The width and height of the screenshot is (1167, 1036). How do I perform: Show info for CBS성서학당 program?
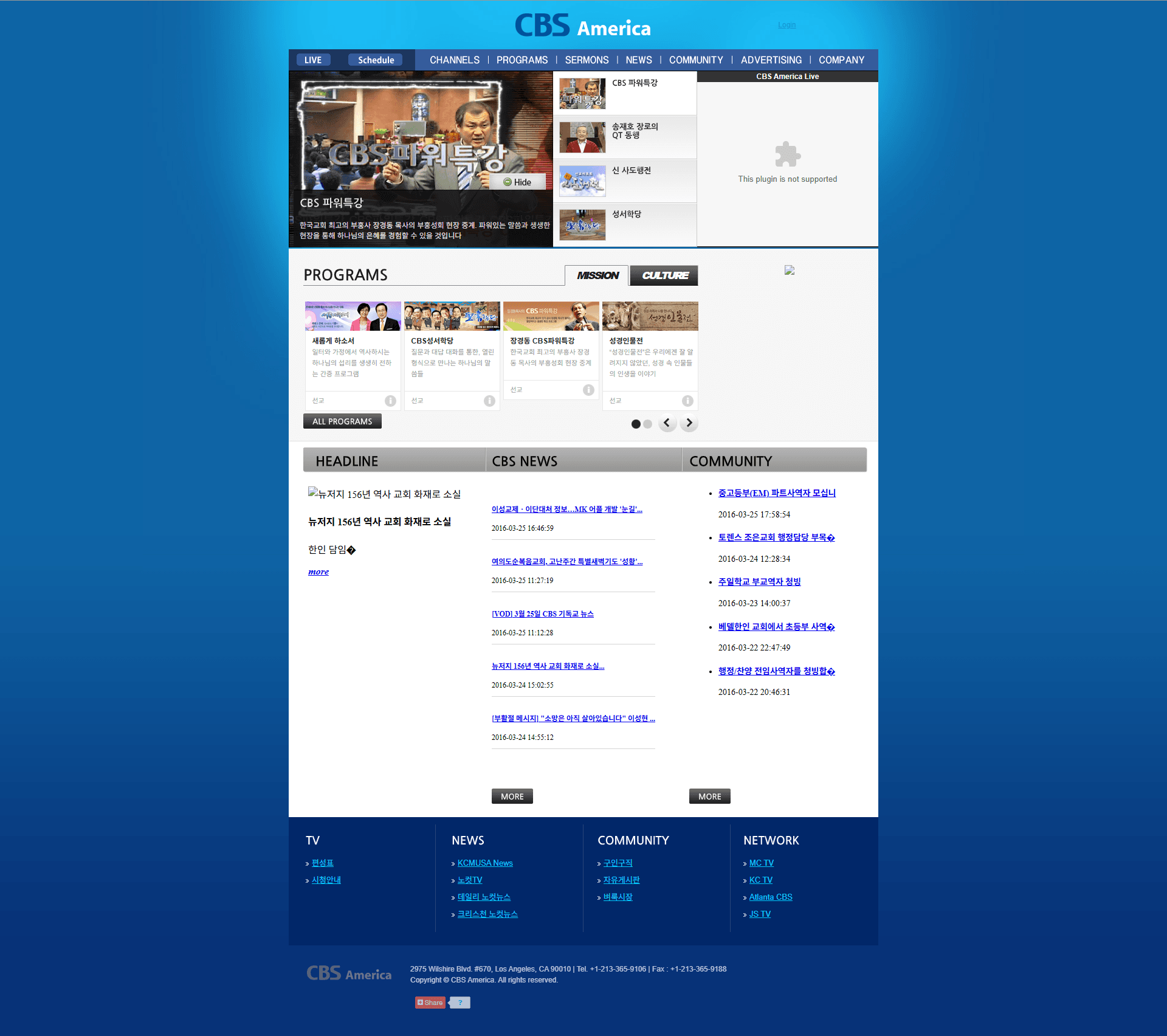[489, 401]
